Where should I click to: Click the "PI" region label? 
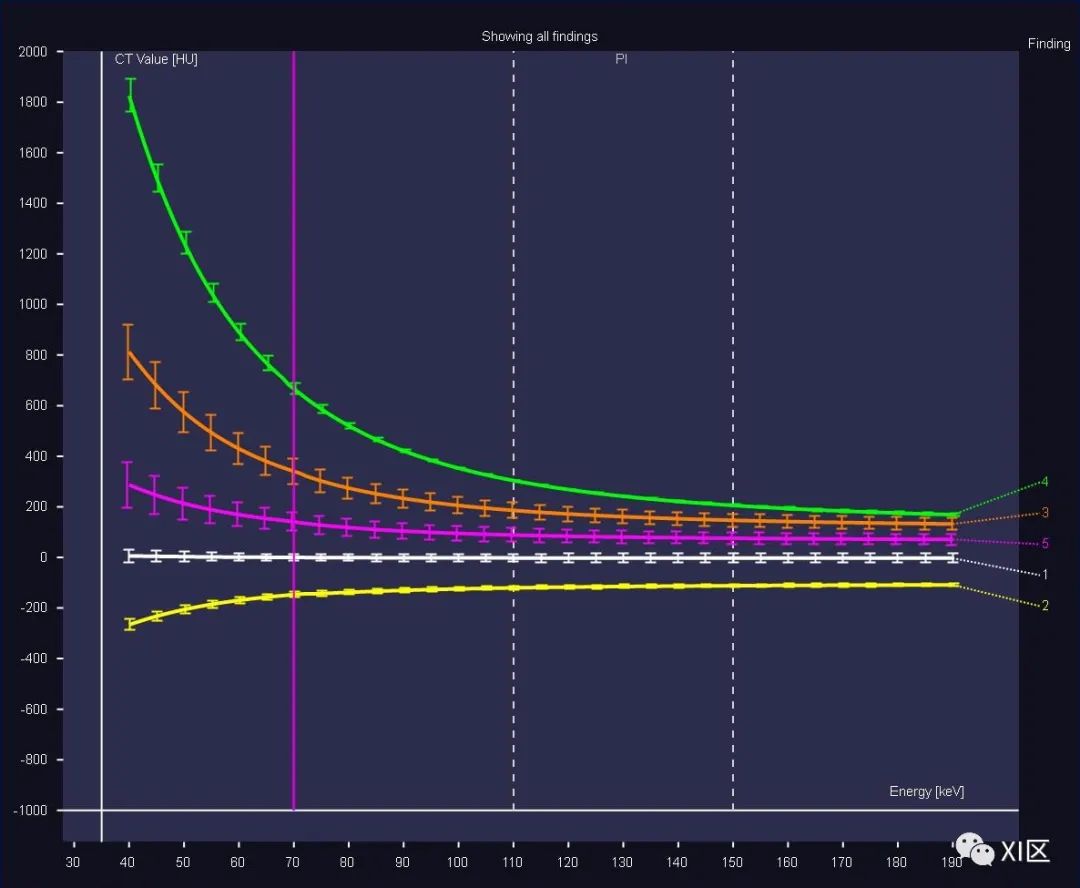[621, 60]
